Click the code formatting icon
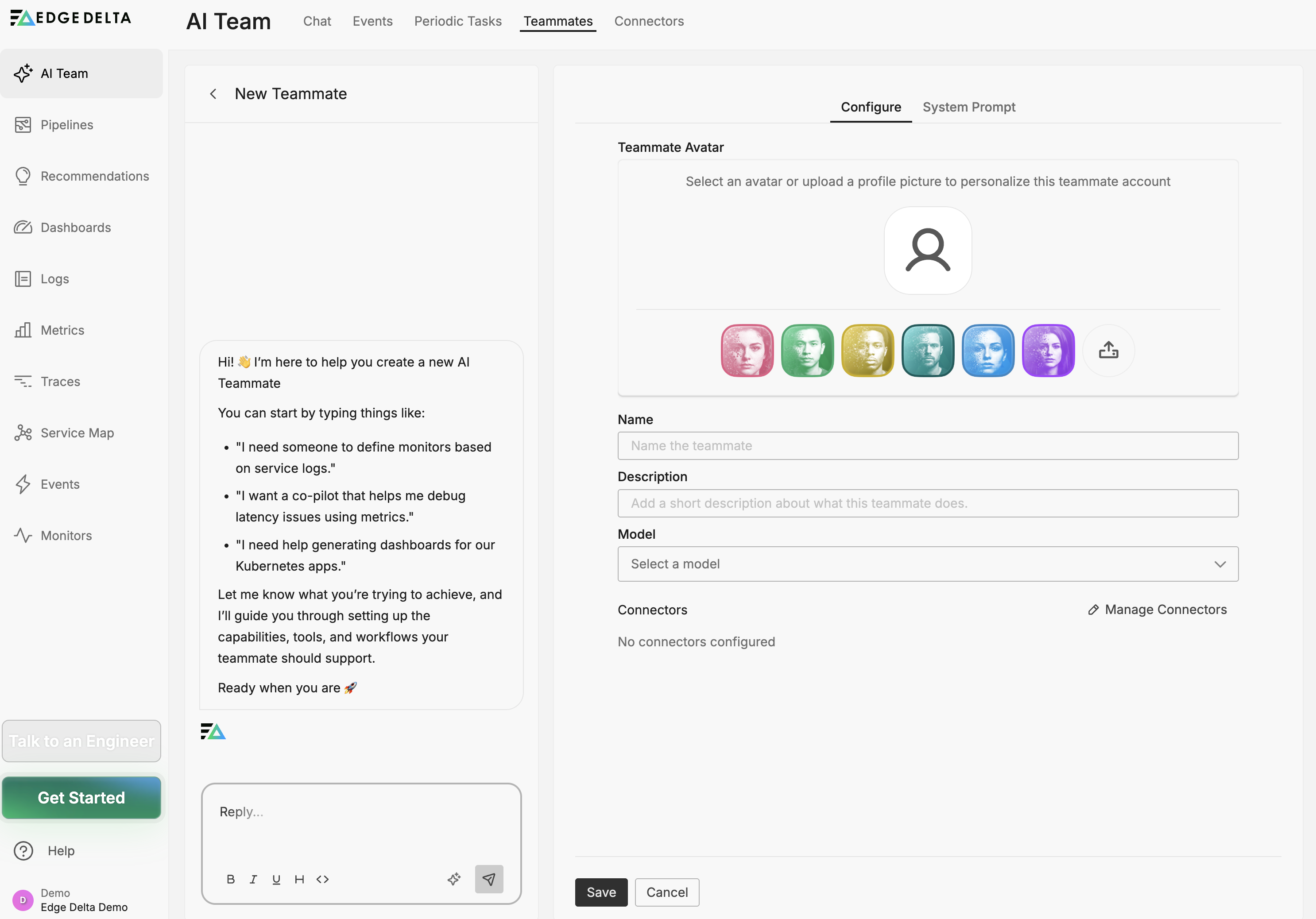 click(x=322, y=879)
